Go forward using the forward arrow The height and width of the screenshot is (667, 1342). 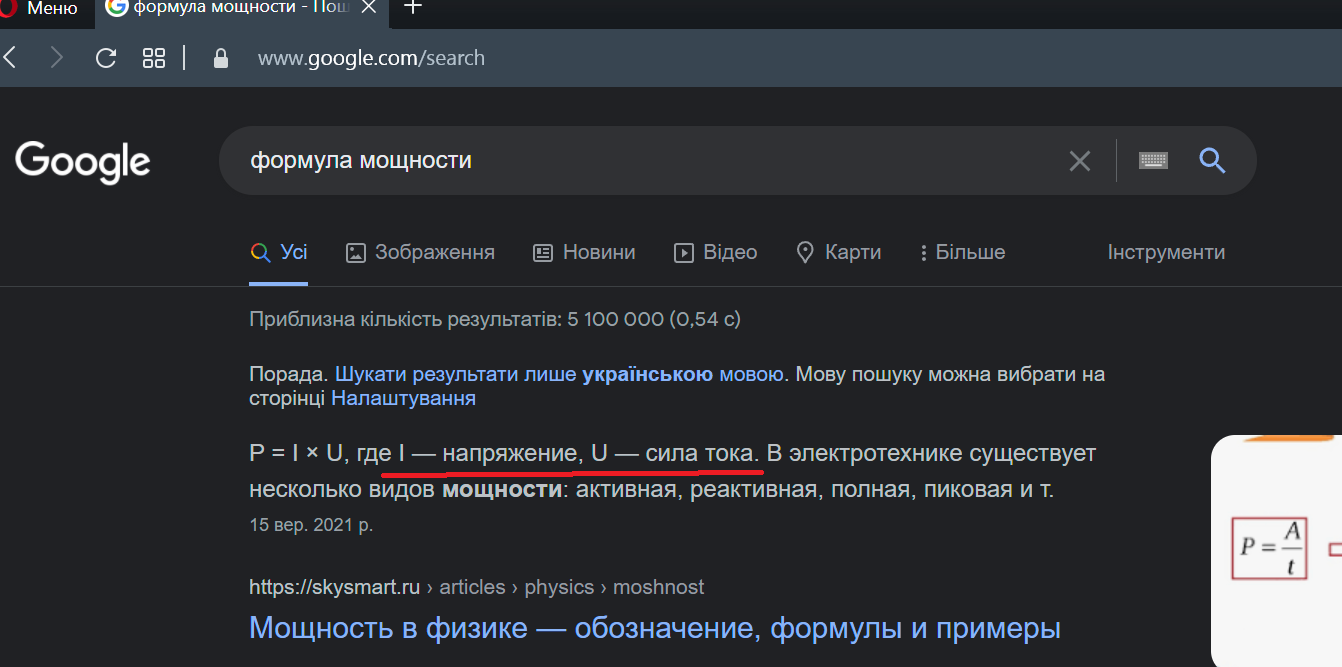coord(56,58)
